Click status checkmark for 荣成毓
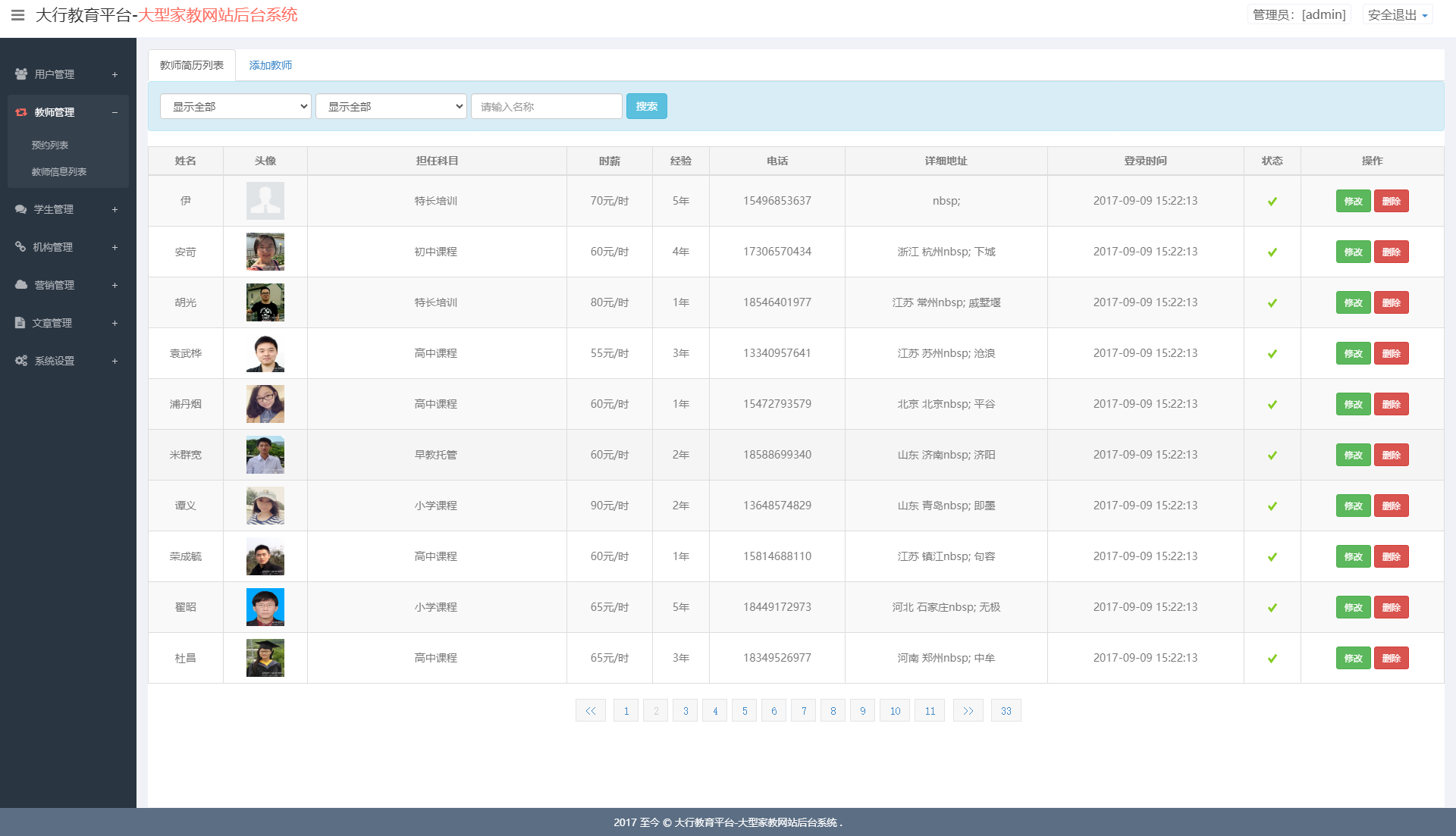The height and width of the screenshot is (836, 1456). coord(1272,557)
